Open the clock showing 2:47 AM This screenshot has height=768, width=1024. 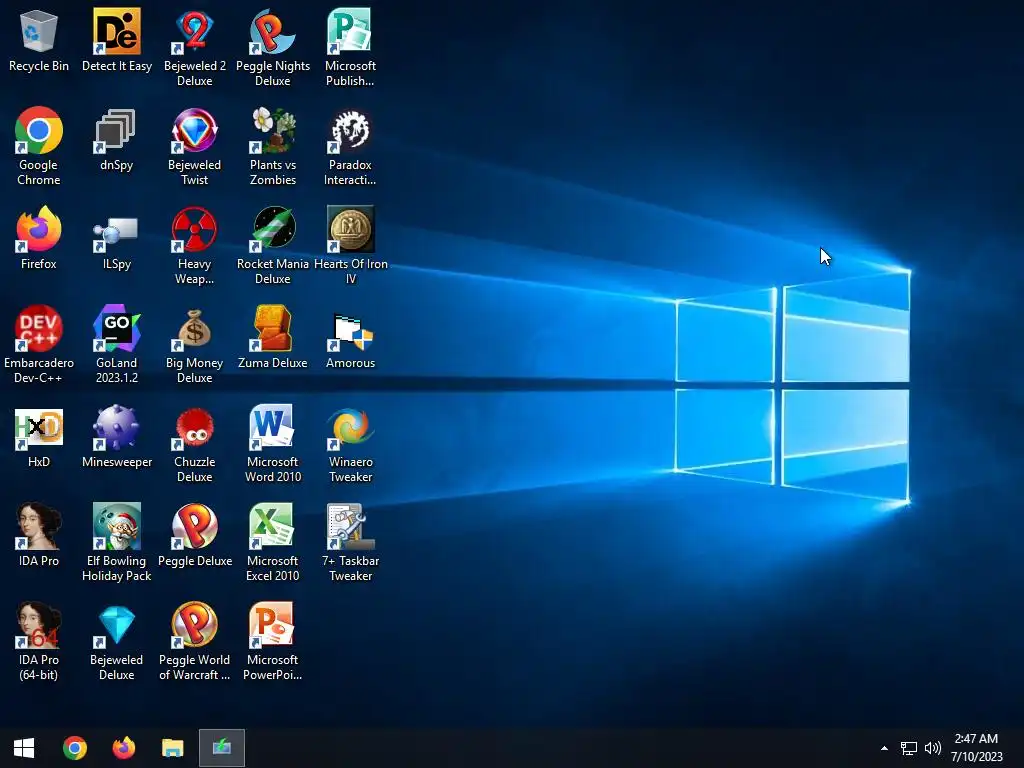pyautogui.click(x=977, y=748)
